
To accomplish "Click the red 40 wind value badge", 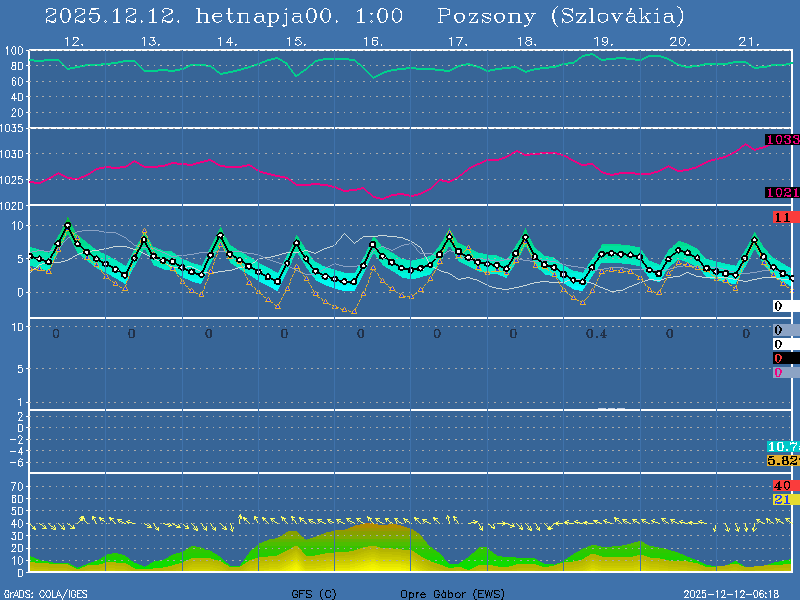I will (782, 486).
